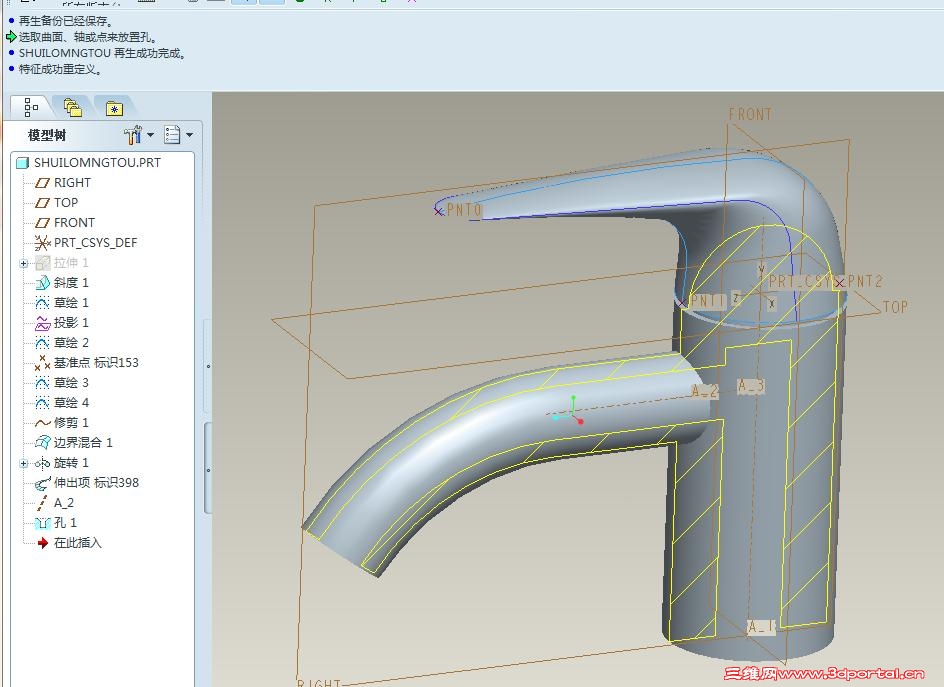Open the model tree tools dropdown arrow

(x=151, y=135)
